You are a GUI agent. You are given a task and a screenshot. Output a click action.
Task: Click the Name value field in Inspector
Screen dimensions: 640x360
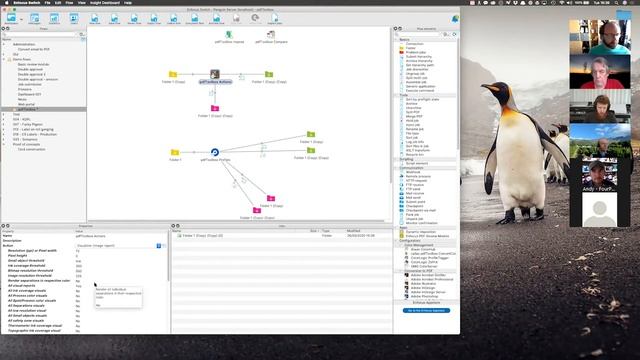coord(121,236)
